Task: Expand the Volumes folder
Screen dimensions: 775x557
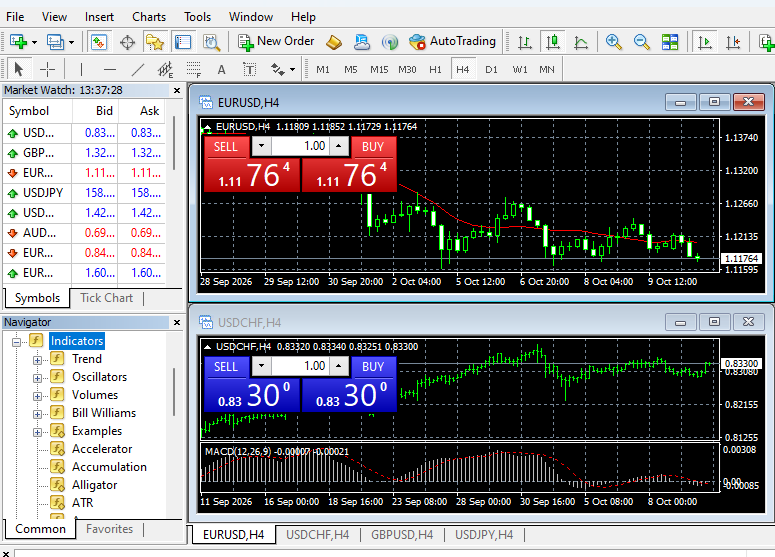Action: point(37,396)
